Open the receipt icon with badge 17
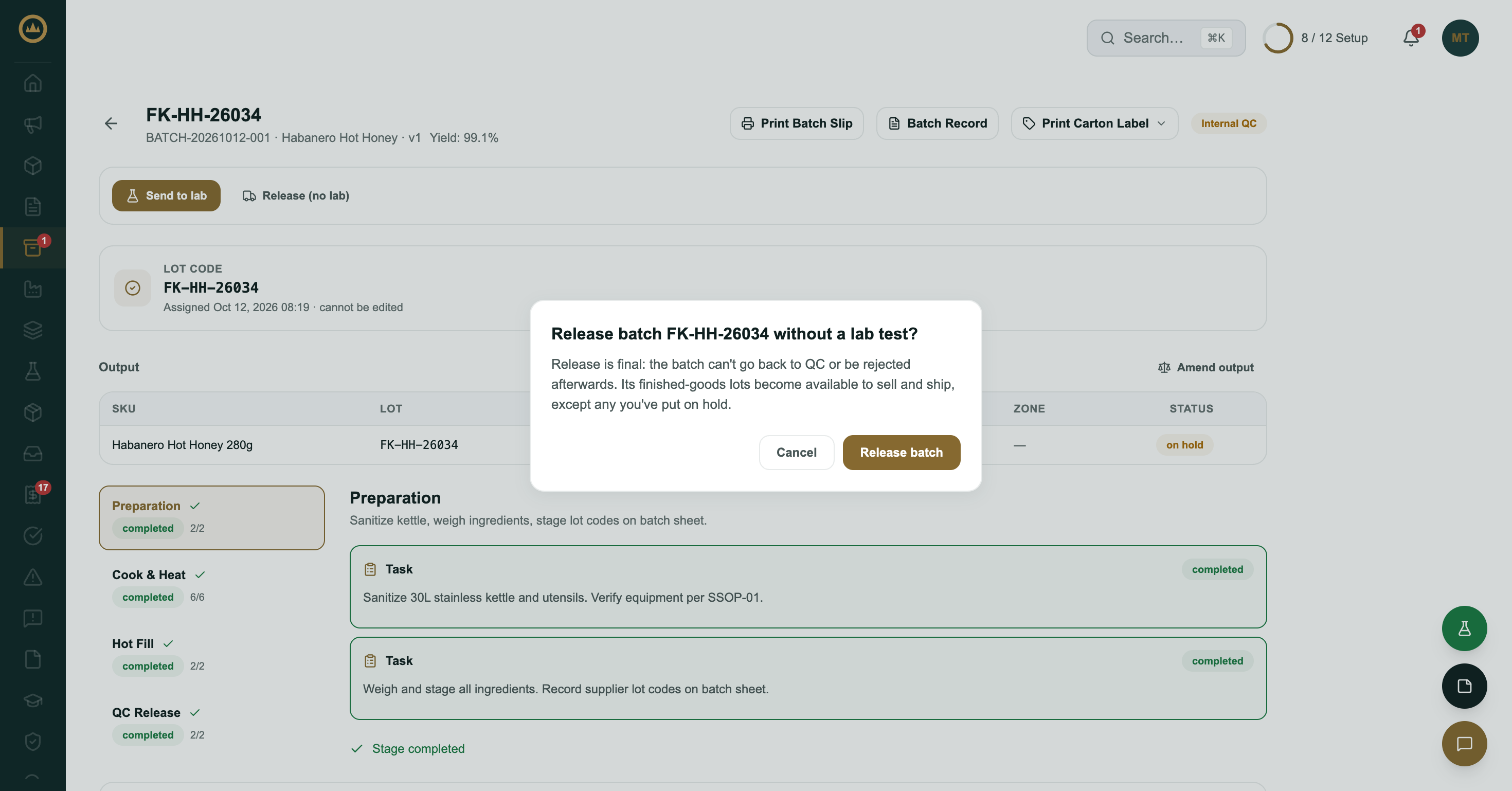 [x=33, y=495]
